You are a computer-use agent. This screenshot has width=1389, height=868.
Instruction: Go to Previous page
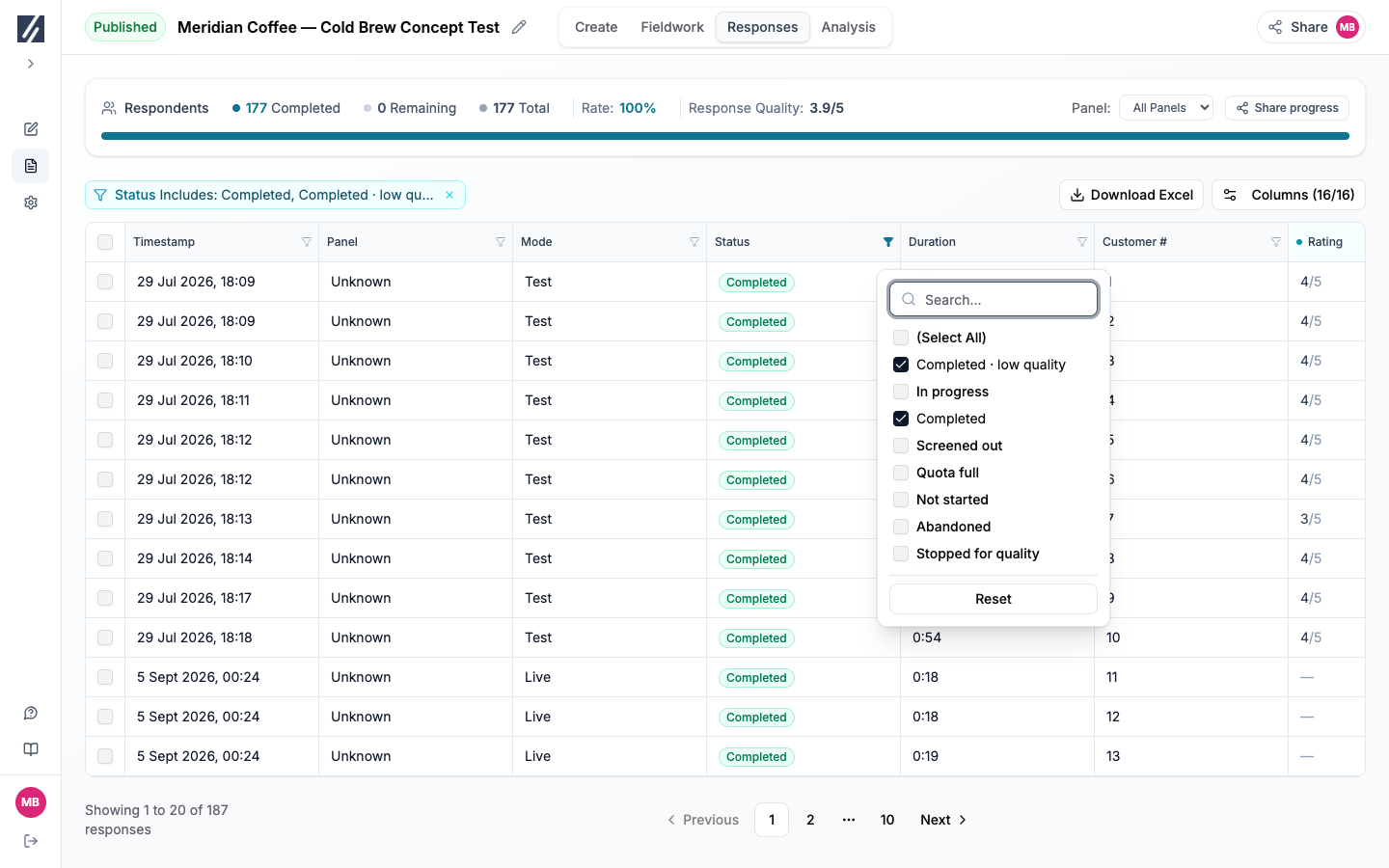(x=703, y=820)
